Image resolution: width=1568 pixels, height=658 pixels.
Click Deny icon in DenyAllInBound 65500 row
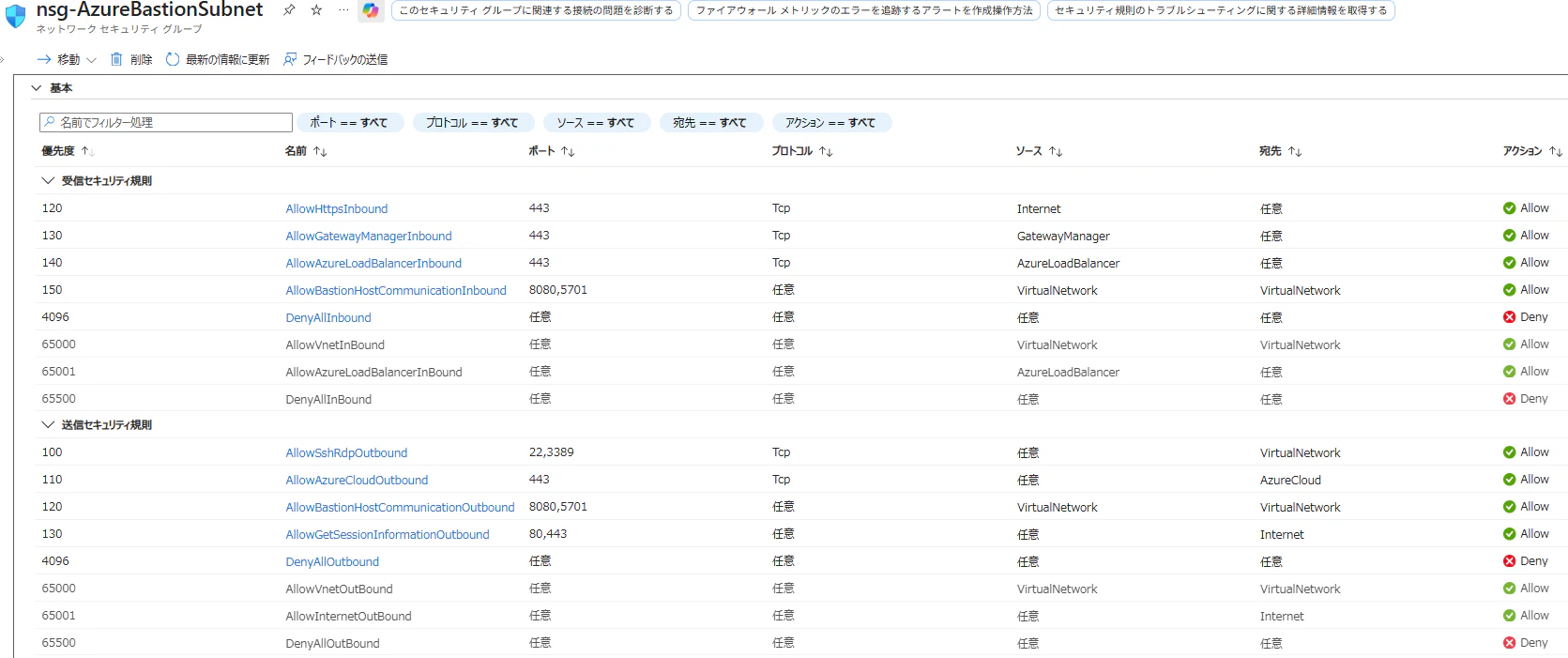click(x=1509, y=399)
